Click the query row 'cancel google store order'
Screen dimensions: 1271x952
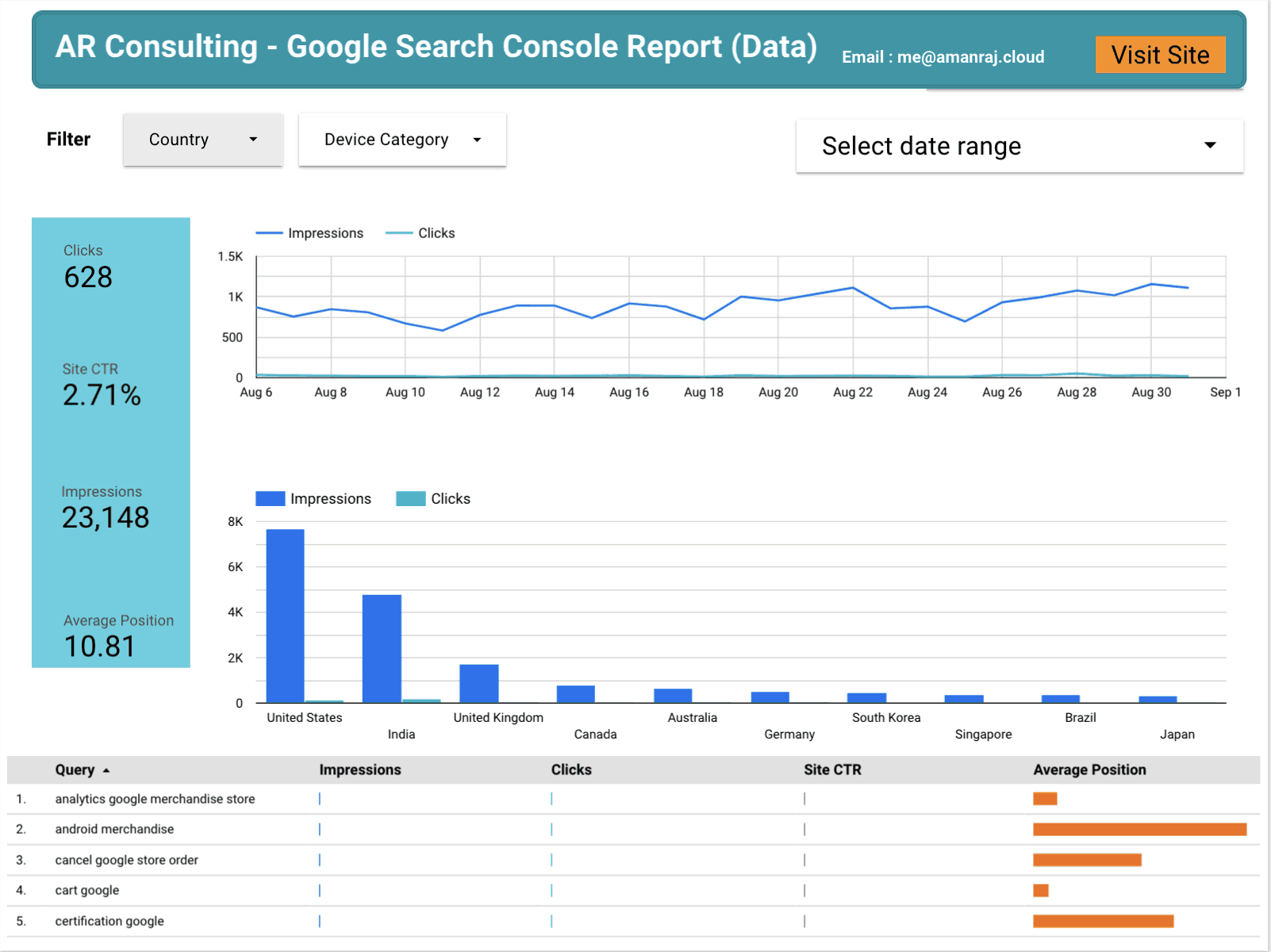126,859
